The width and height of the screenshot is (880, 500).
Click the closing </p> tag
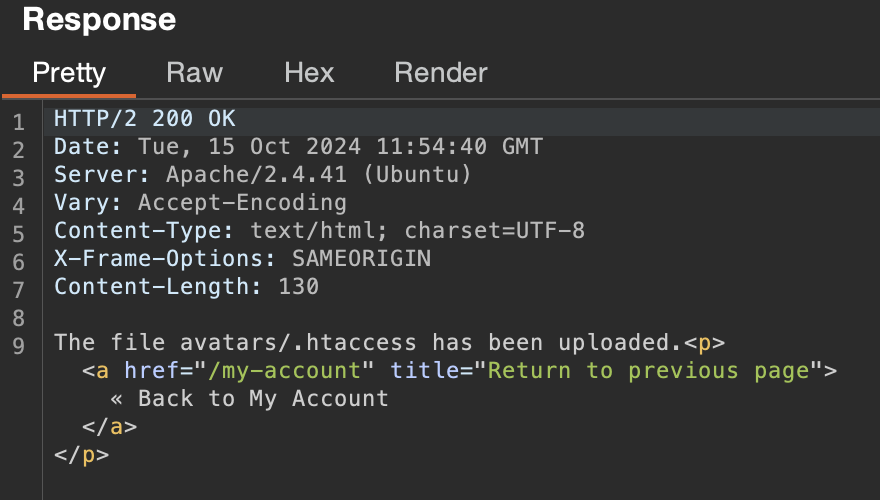[81, 455]
